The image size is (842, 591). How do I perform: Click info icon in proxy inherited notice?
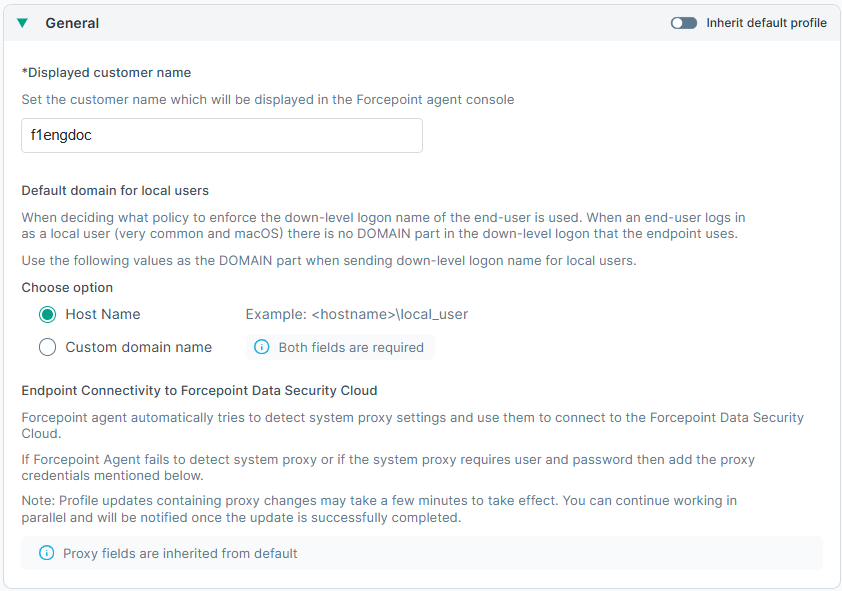pos(46,553)
